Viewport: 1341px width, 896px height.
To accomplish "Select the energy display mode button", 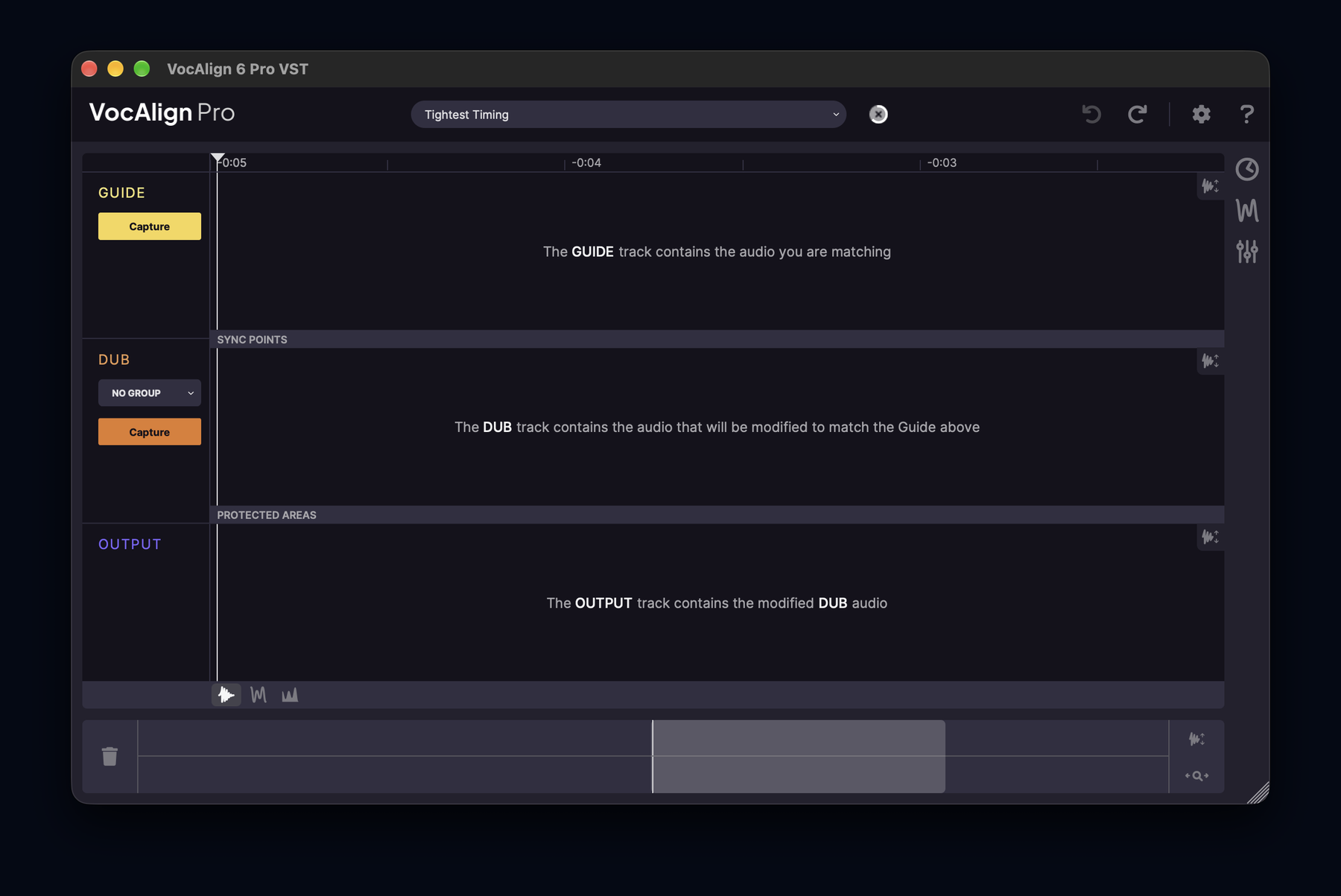I will pos(290,695).
